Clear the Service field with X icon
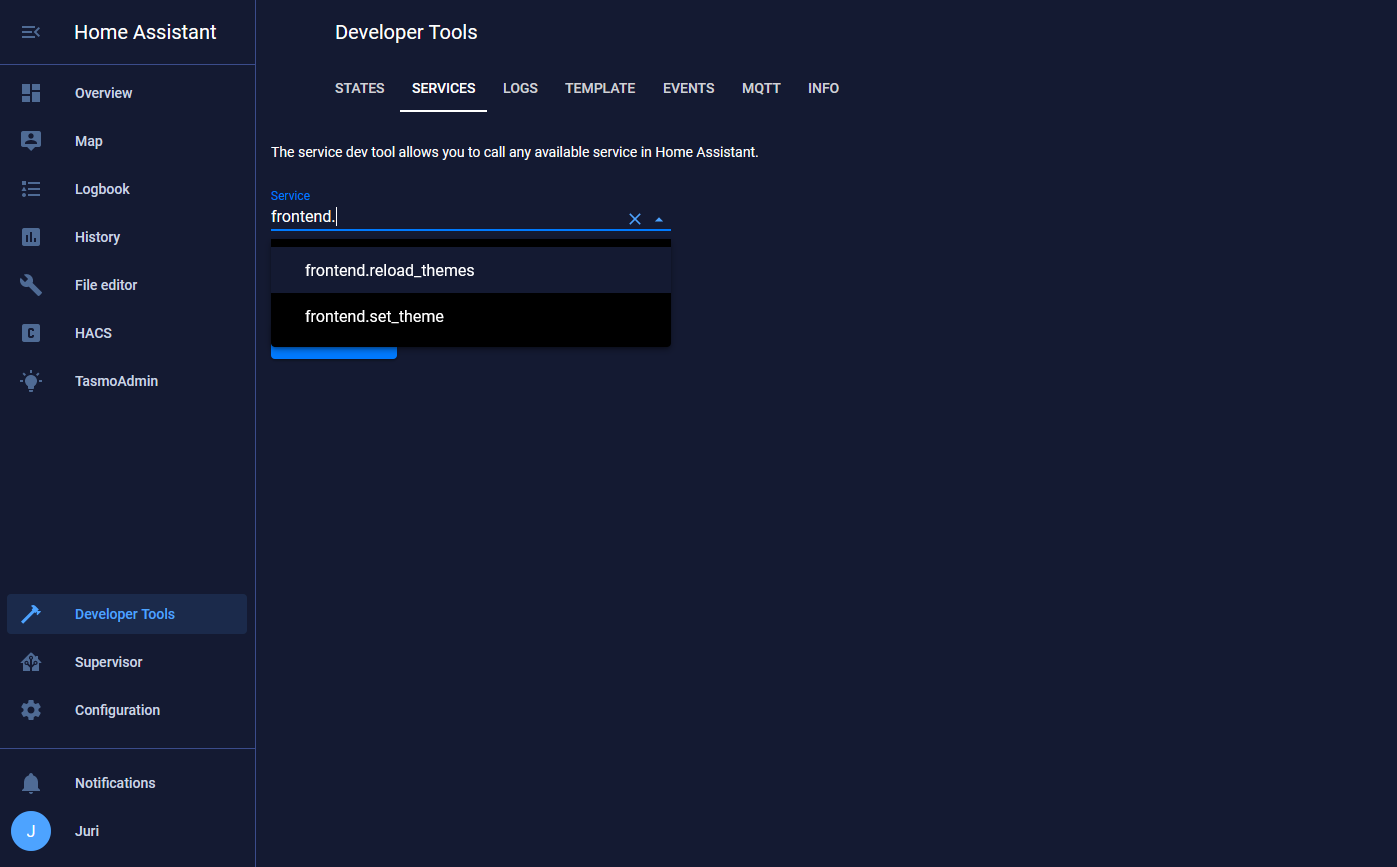 click(634, 219)
